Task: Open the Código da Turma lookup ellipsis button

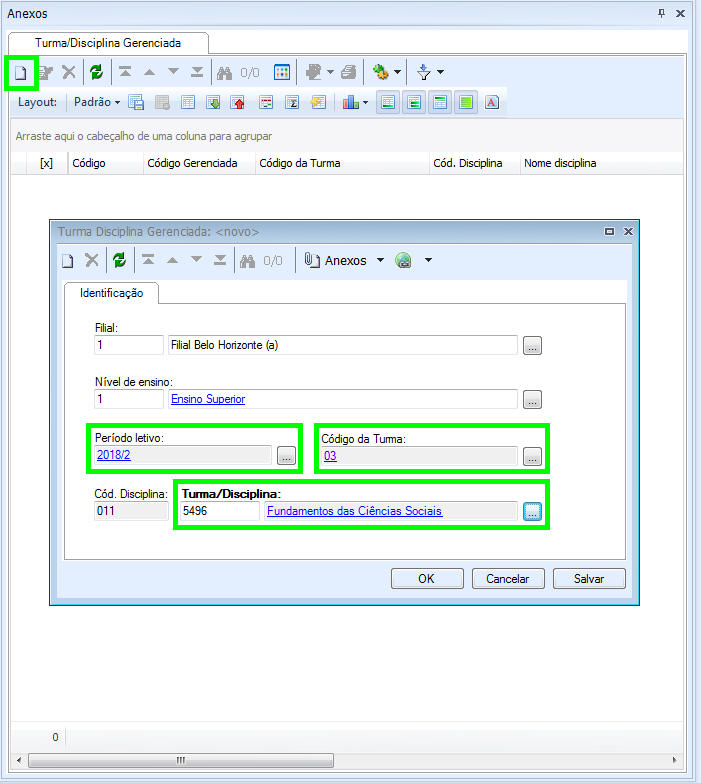Action: [x=532, y=456]
